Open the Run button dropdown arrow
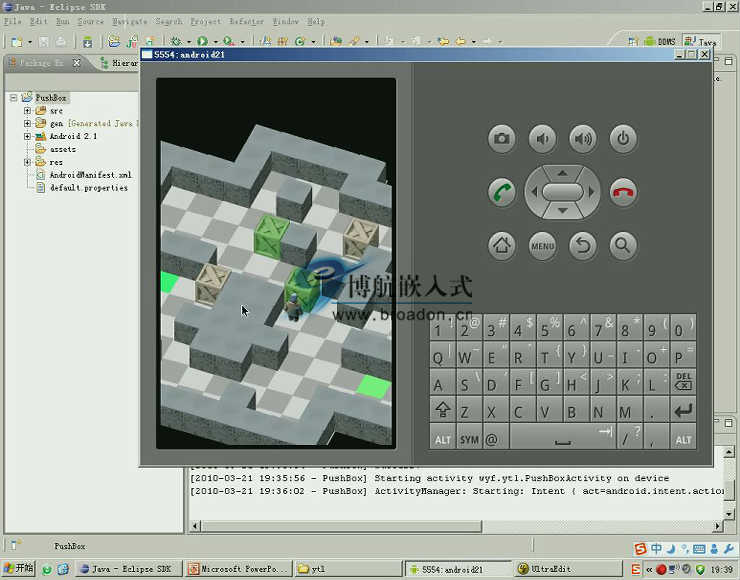 click(215, 42)
